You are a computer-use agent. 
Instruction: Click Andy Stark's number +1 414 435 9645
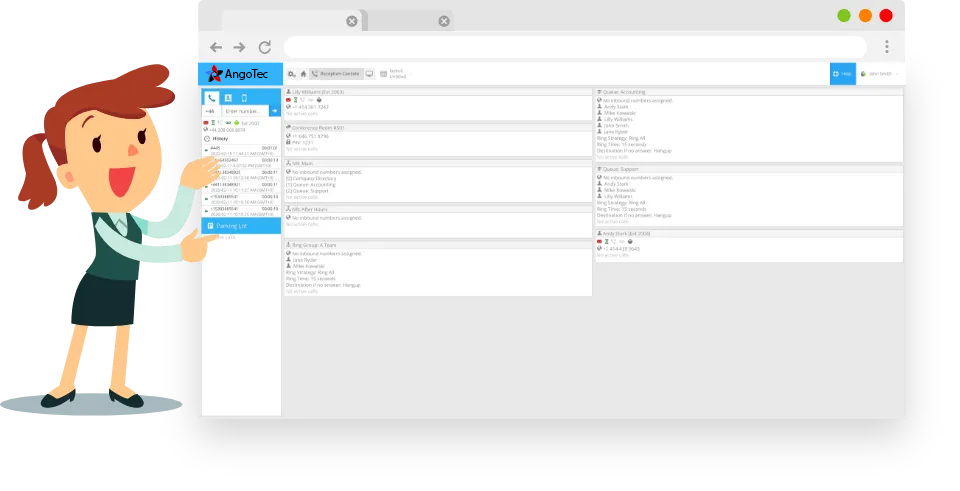pos(621,249)
